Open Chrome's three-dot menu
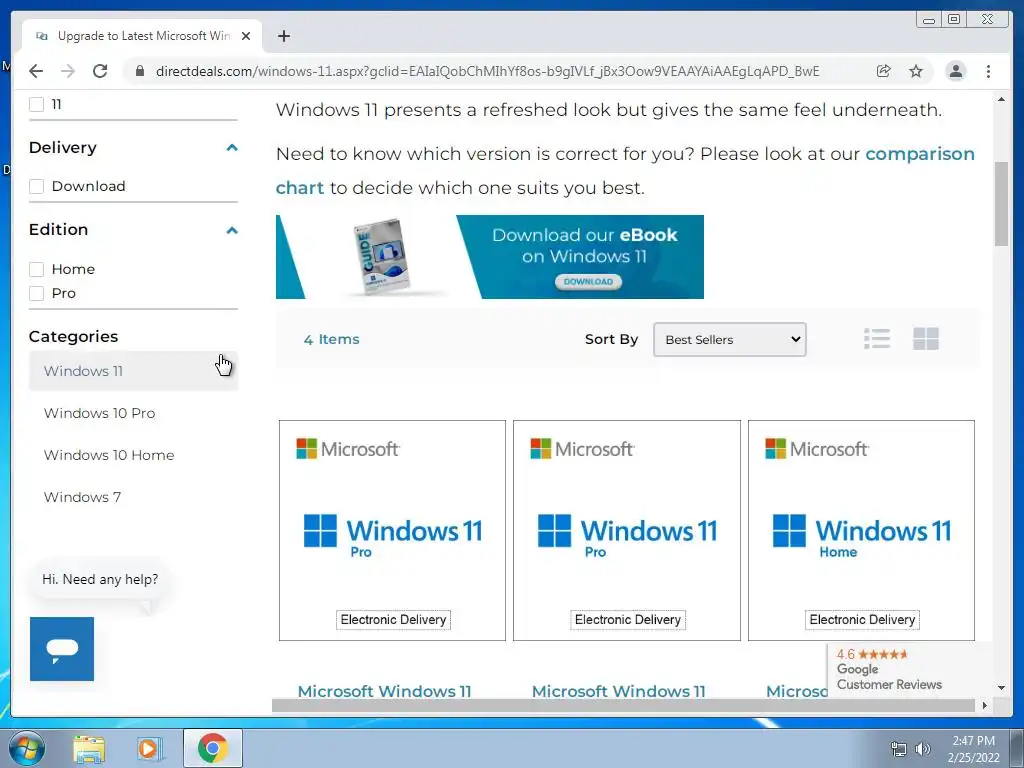 pos(988,71)
